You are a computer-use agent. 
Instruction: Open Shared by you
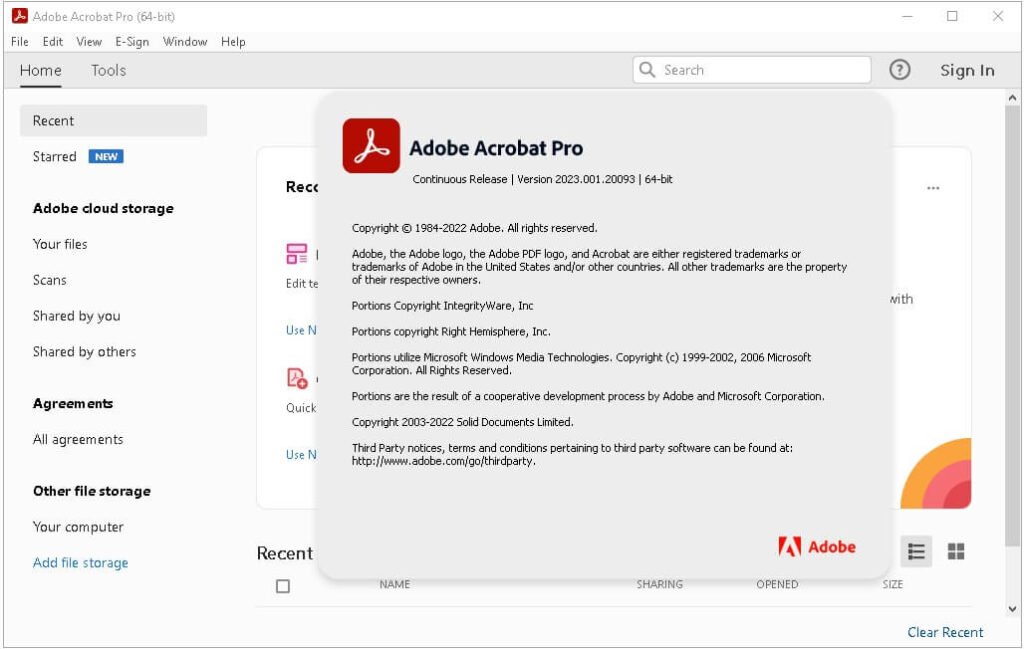click(x=76, y=315)
